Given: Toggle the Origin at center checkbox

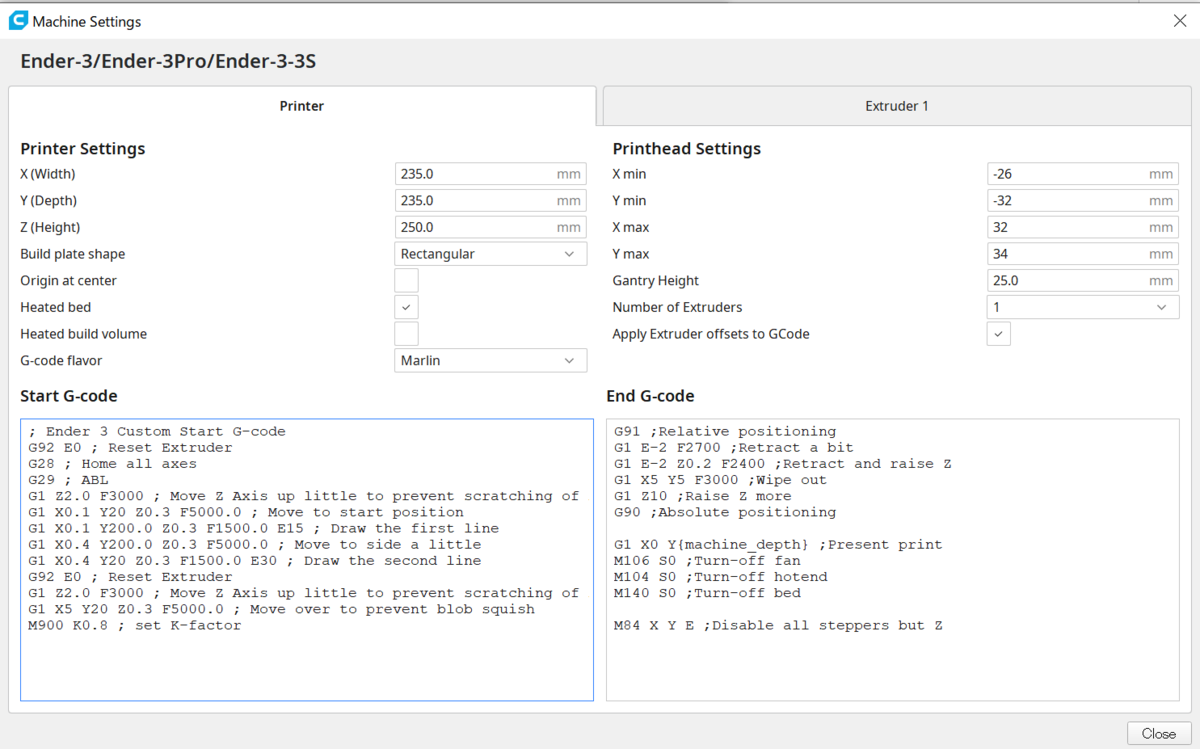Looking at the screenshot, I should click(x=406, y=281).
